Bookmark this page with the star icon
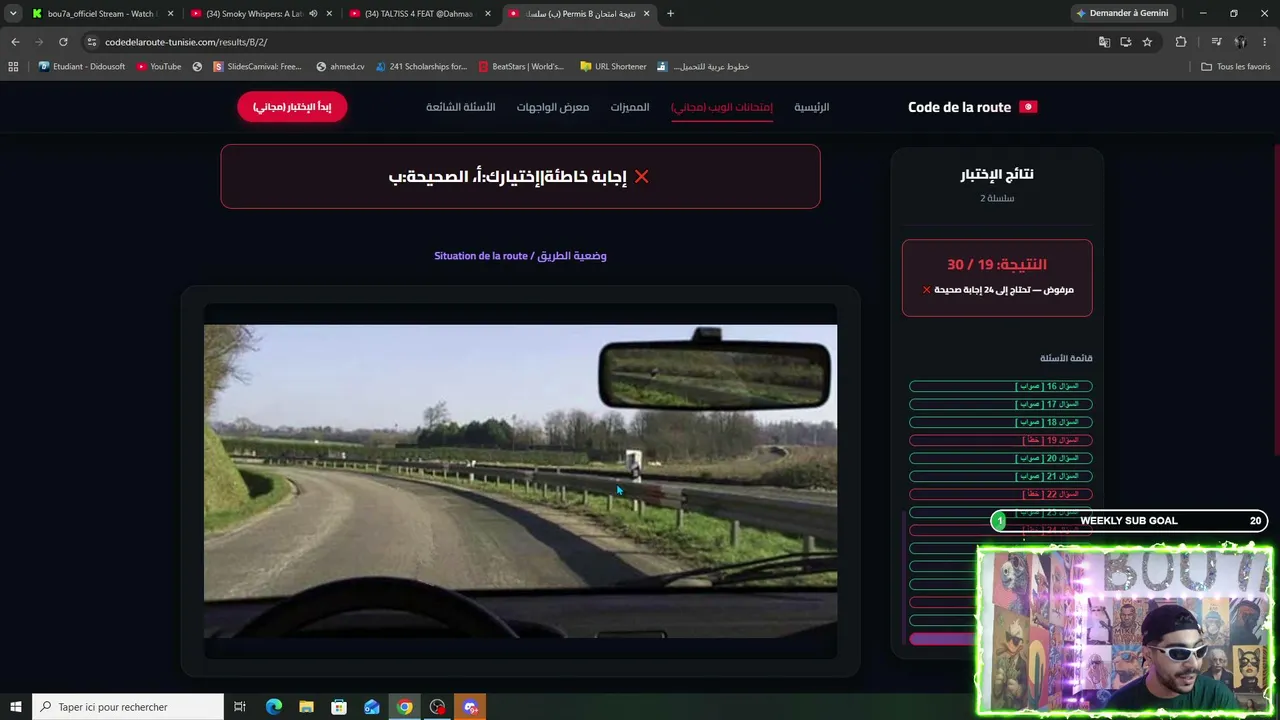The height and width of the screenshot is (720, 1280). point(1147,42)
